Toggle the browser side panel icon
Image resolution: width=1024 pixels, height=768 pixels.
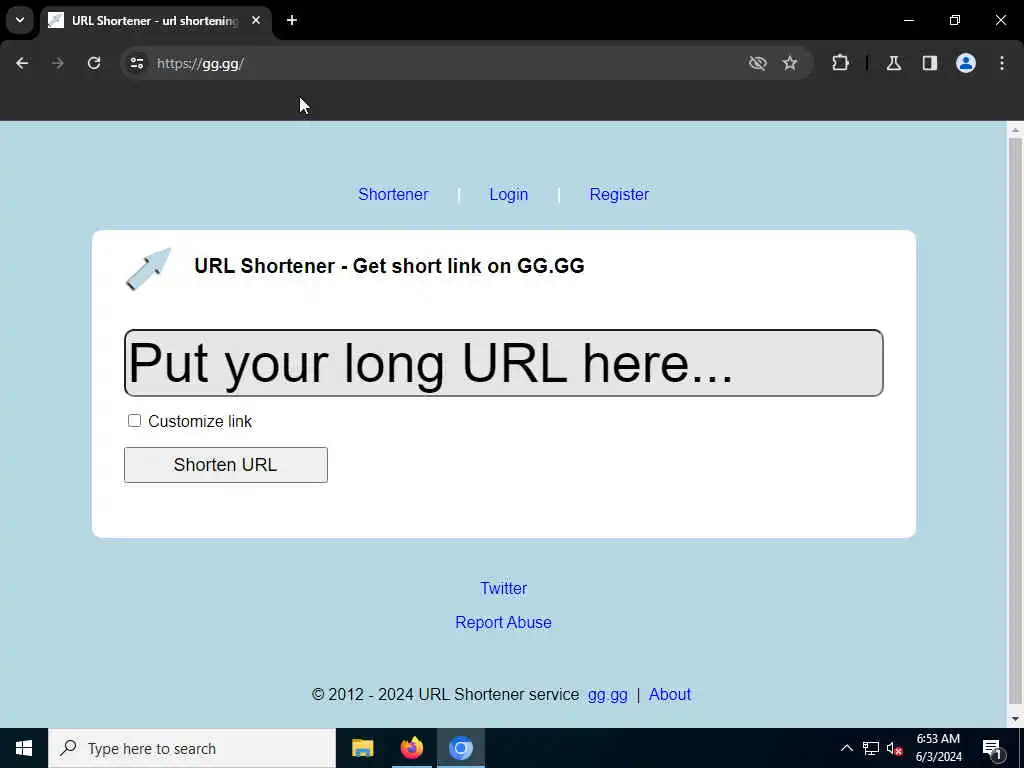pos(930,63)
